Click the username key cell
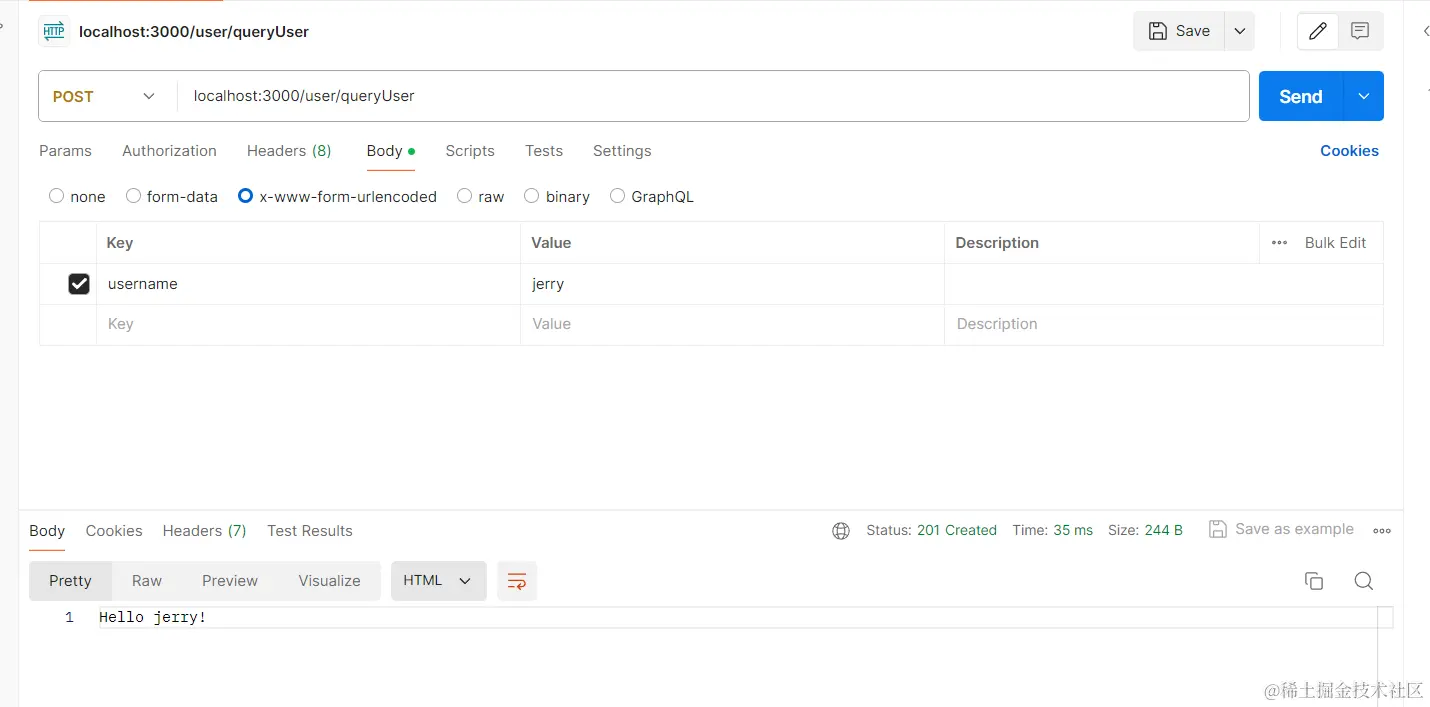The height and width of the screenshot is (707, 1430). pyautogui.click(x=308, y=284)
